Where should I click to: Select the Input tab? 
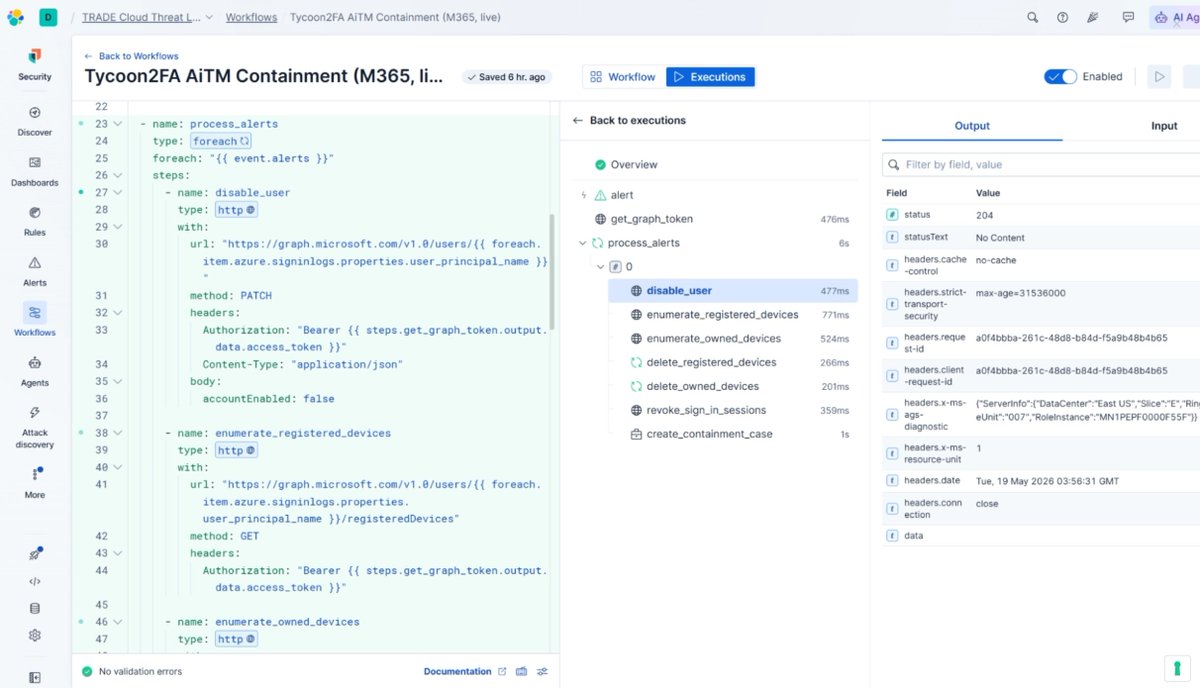click(1164, 126)
